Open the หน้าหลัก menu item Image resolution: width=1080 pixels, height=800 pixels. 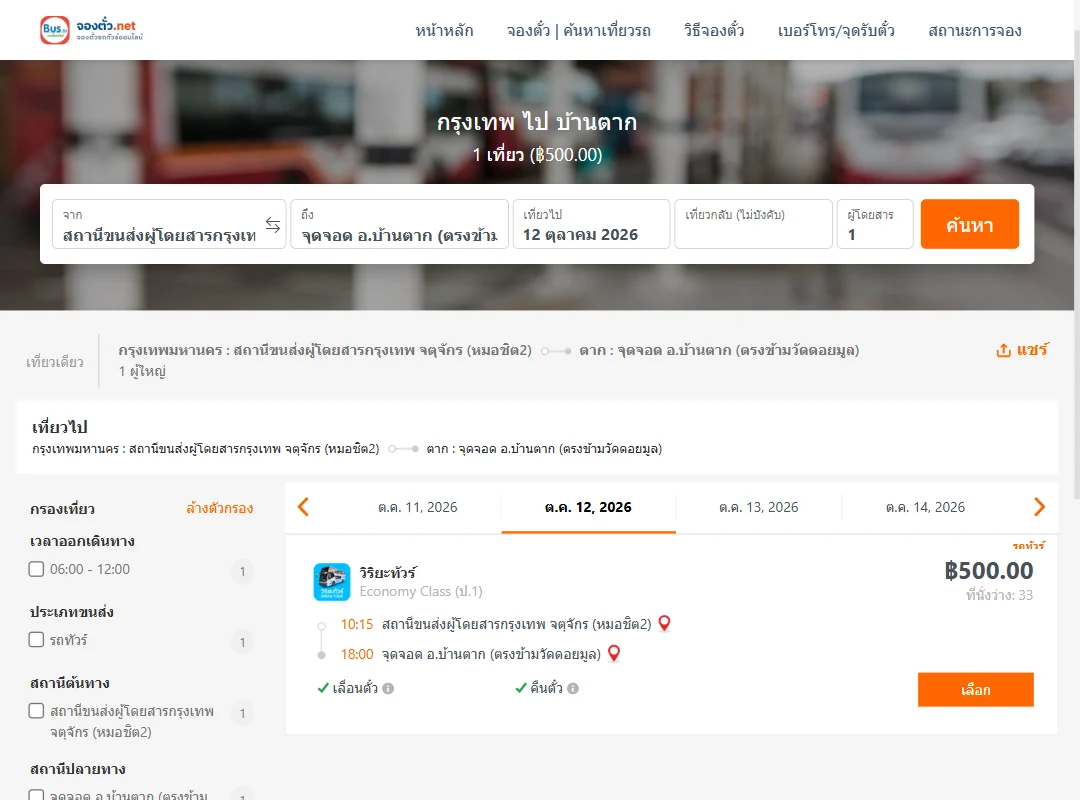(x=444, y=30)
